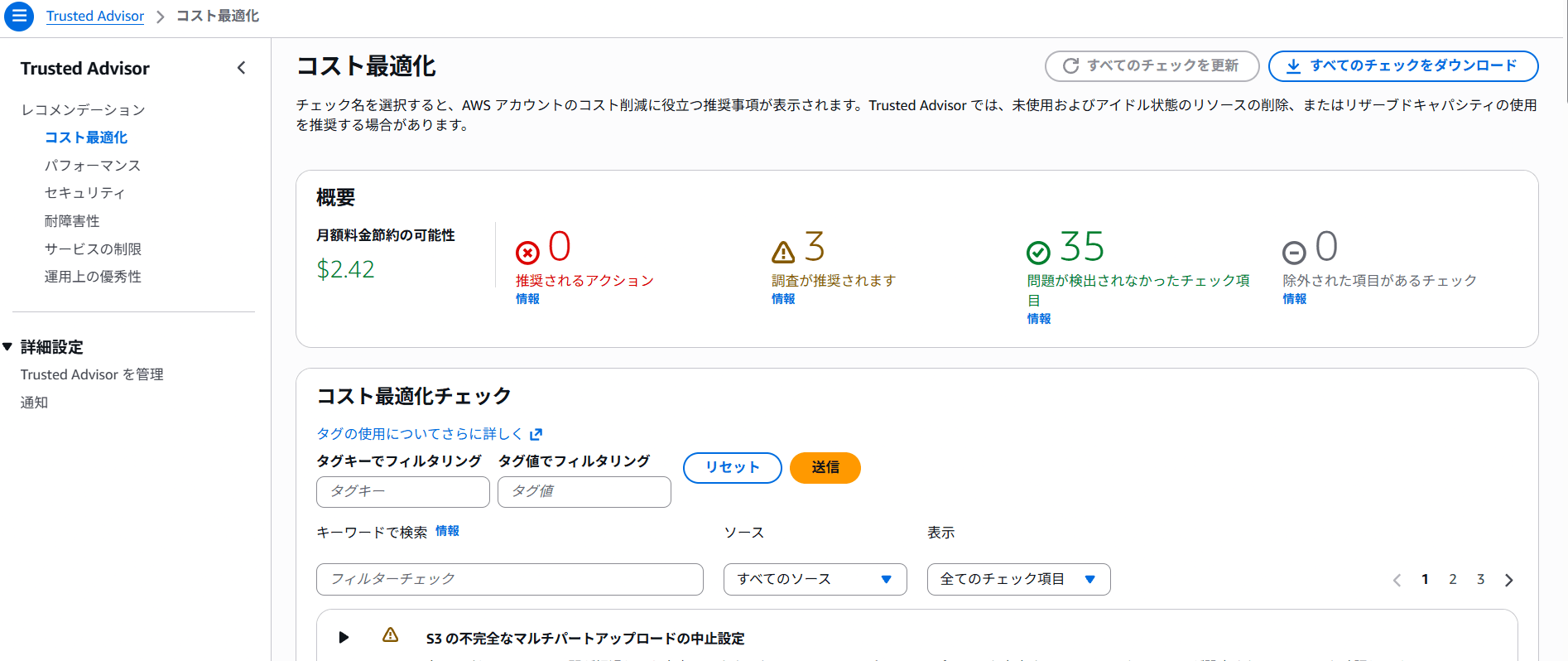
Task: Click 情報 link next to キーワードで検索
Action: coord(447,531)
